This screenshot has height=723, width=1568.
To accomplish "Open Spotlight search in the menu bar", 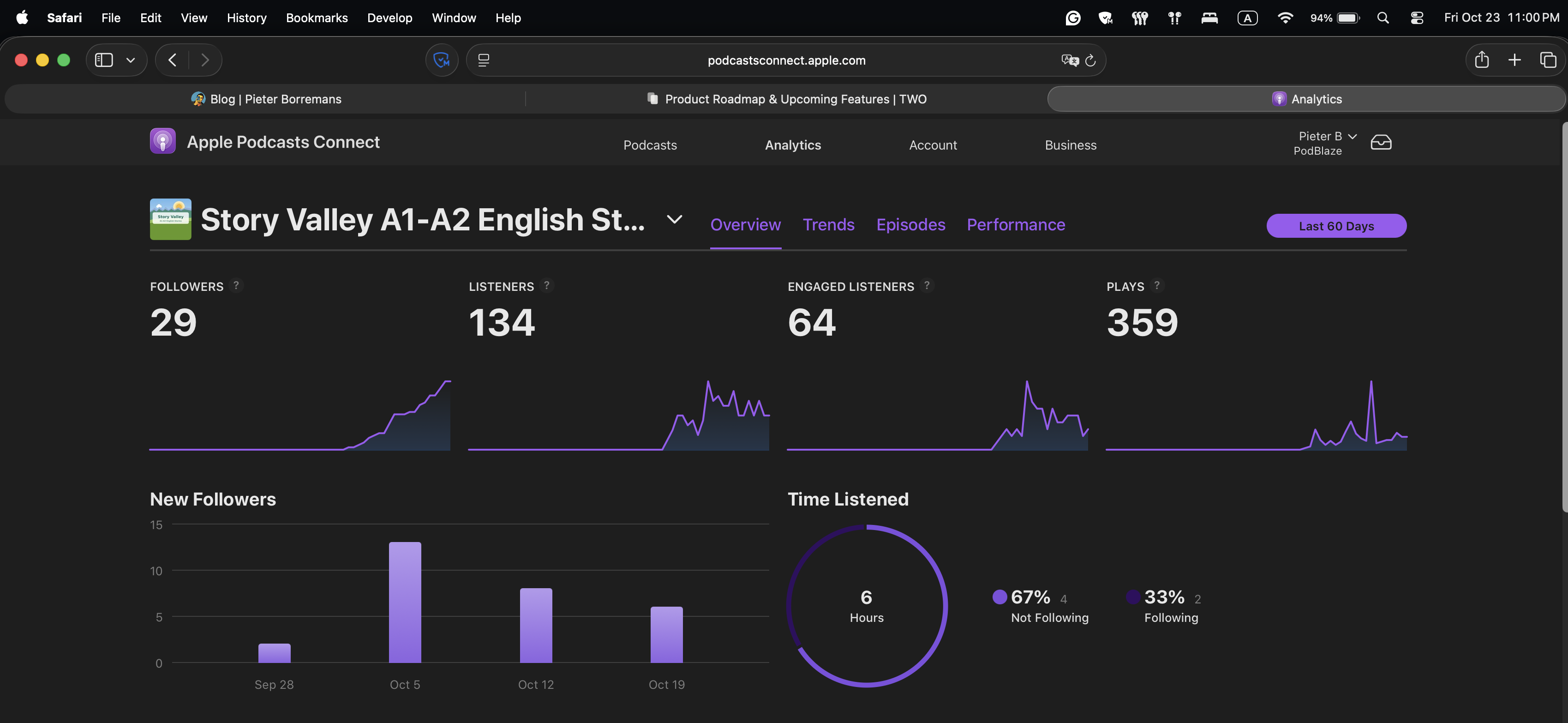I will point(1383,18).
